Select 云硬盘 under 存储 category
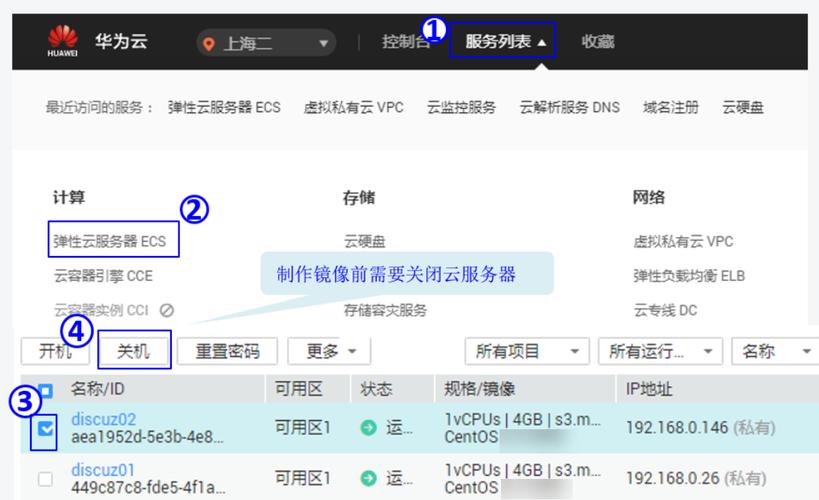The width and height of the screenshot is (819, 500). click(x=365, y=241)
